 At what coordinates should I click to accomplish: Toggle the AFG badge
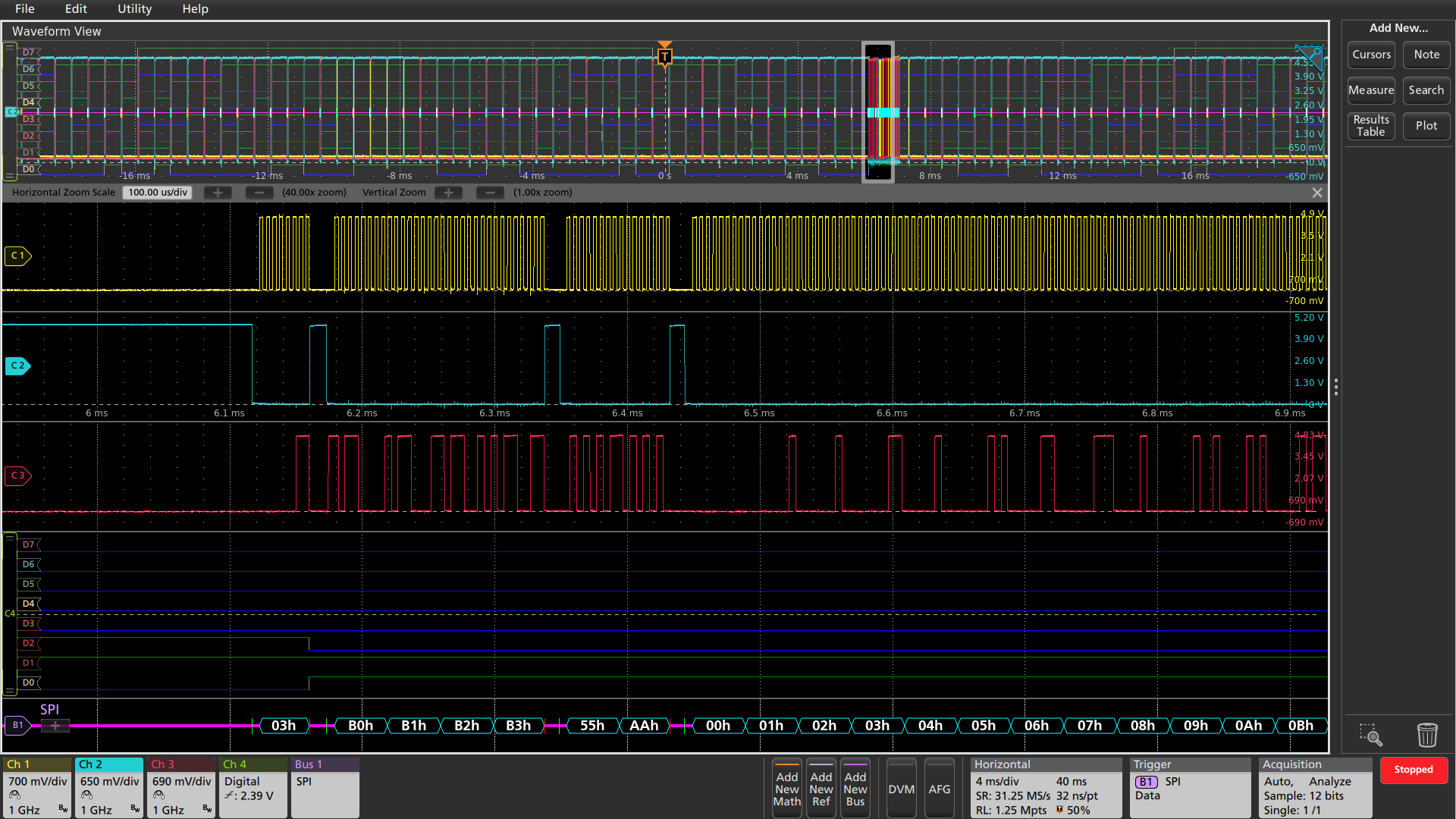pos(939,789)
